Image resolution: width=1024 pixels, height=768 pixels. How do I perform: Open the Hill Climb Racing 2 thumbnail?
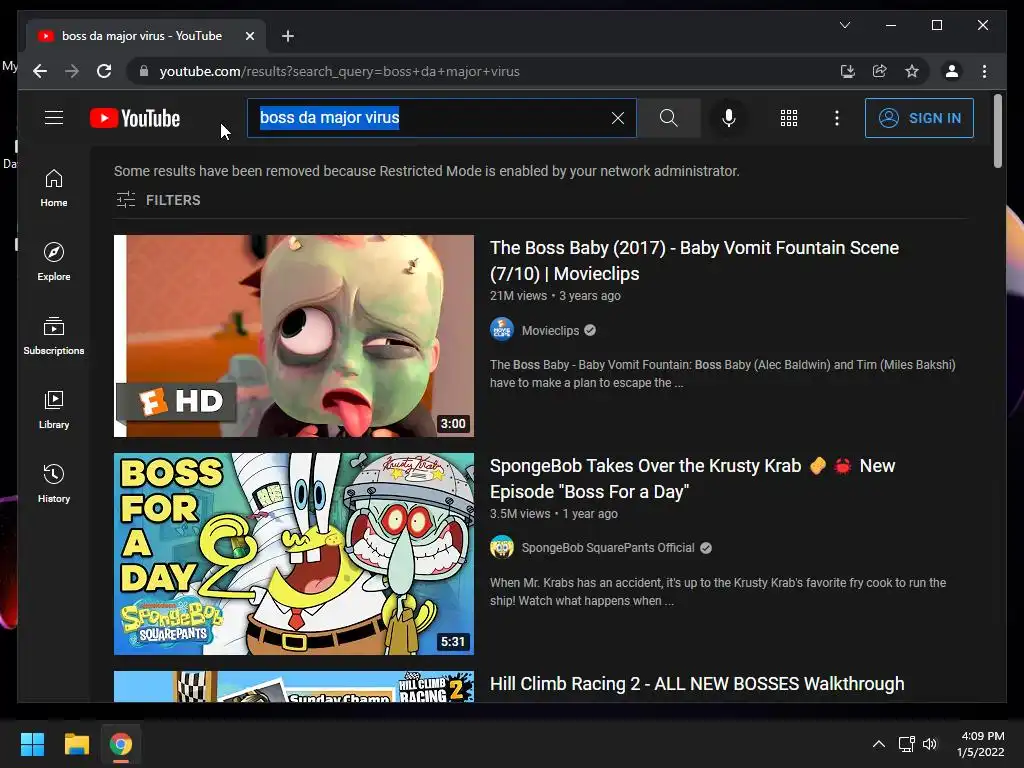pyautogui.click(x=294, y=686)
